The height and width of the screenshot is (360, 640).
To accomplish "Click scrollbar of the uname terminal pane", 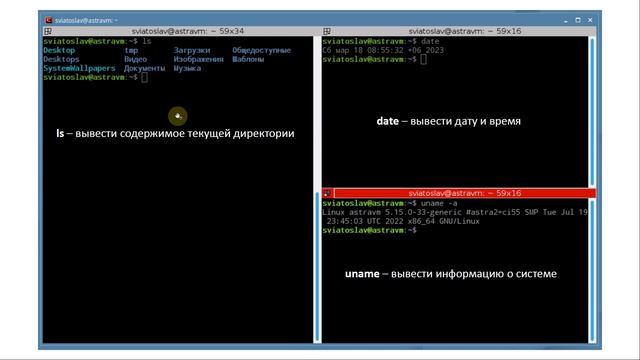I will click(592, 271).
